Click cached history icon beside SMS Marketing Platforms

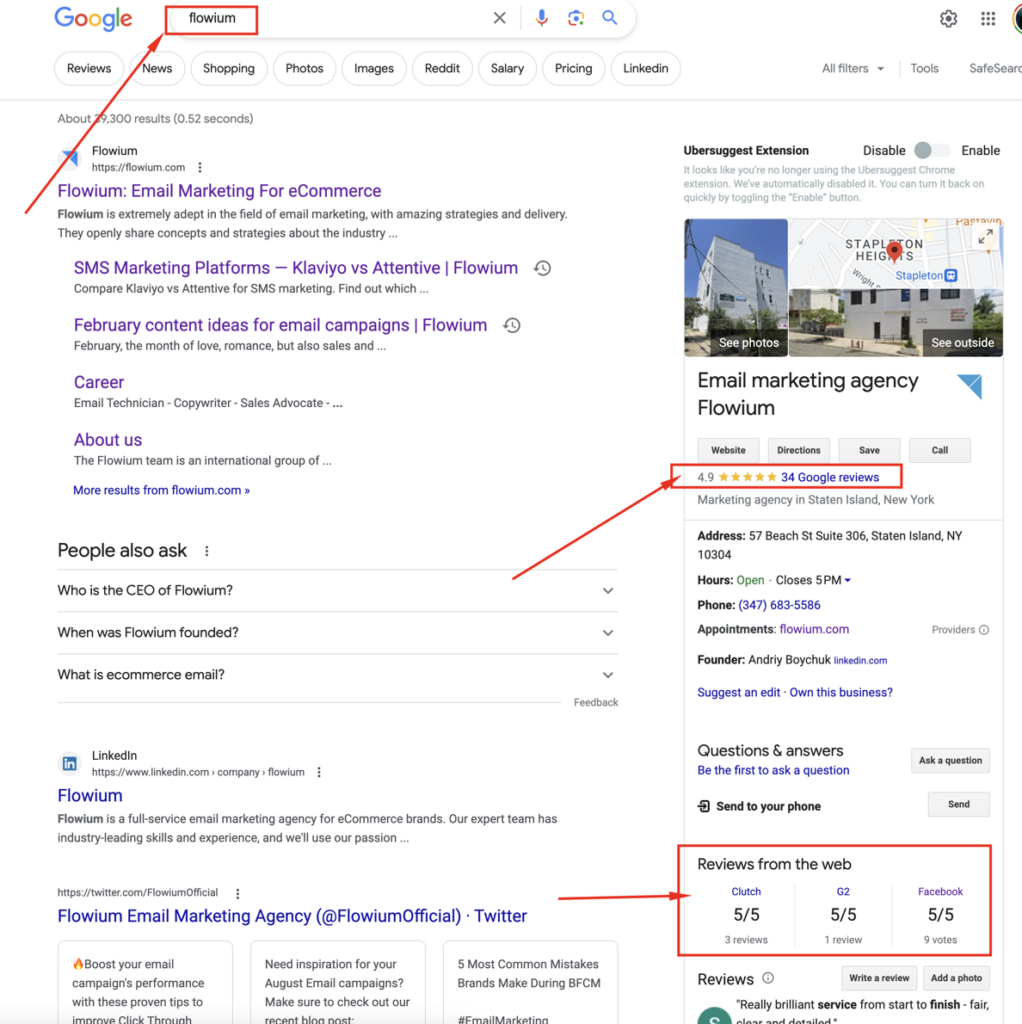pyautogui.click(x=542, y=268)
